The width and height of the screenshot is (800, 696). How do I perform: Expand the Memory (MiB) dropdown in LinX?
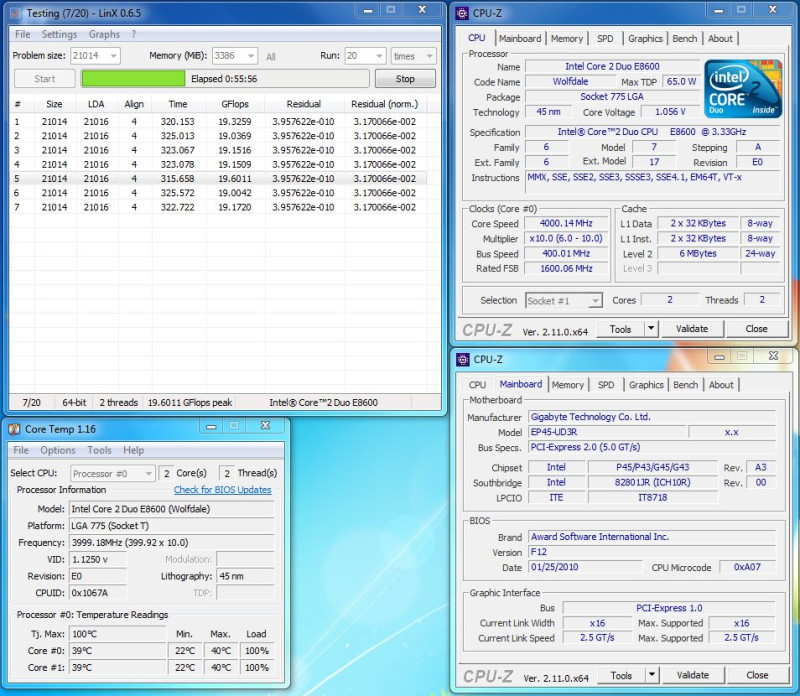(x=251, y=56)
